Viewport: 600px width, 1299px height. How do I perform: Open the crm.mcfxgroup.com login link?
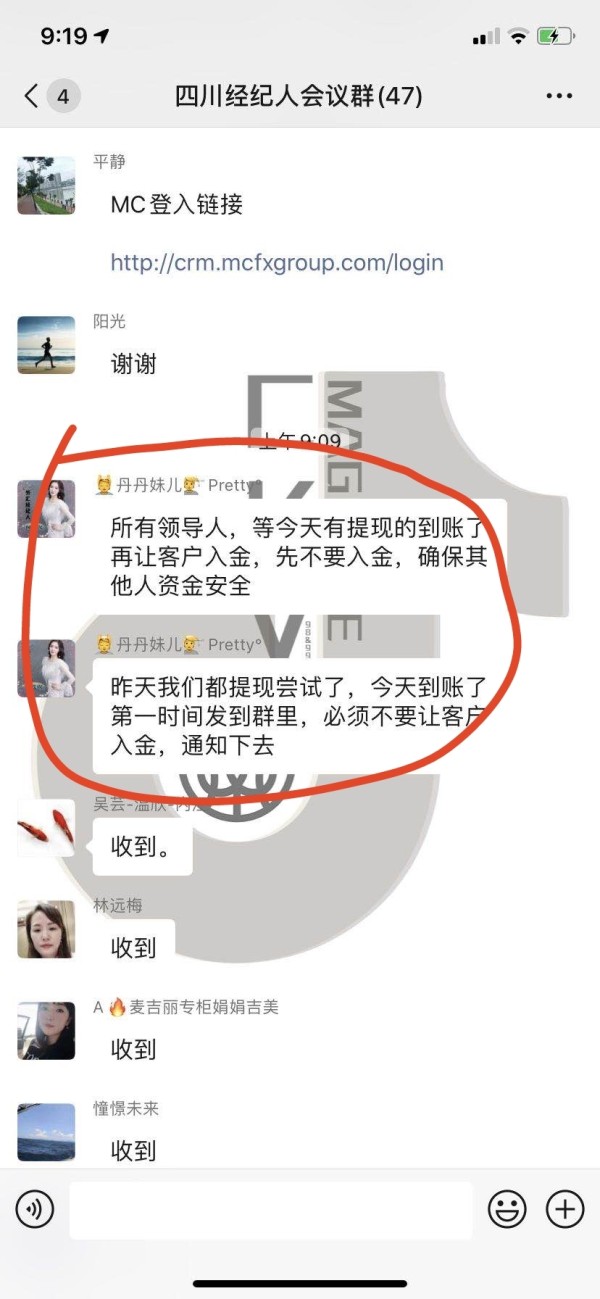277,263
